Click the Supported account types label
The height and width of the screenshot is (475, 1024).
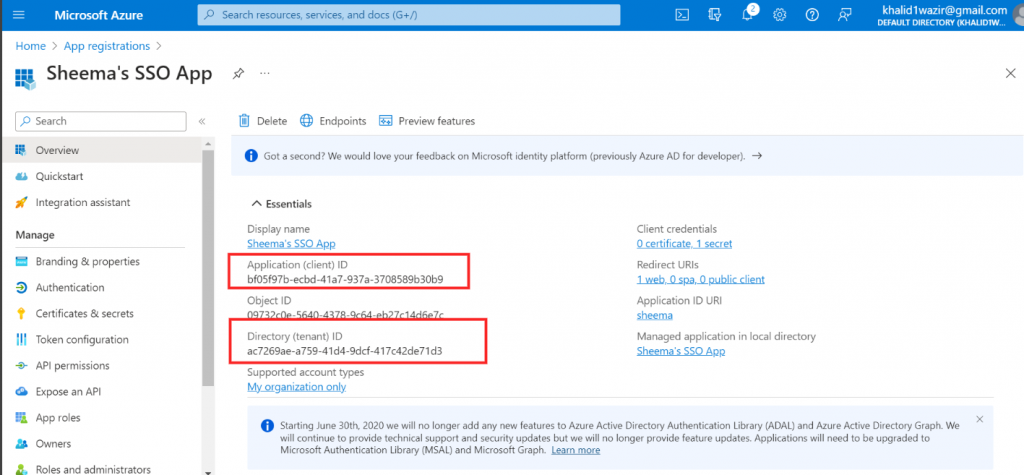(x=306, y=372)
